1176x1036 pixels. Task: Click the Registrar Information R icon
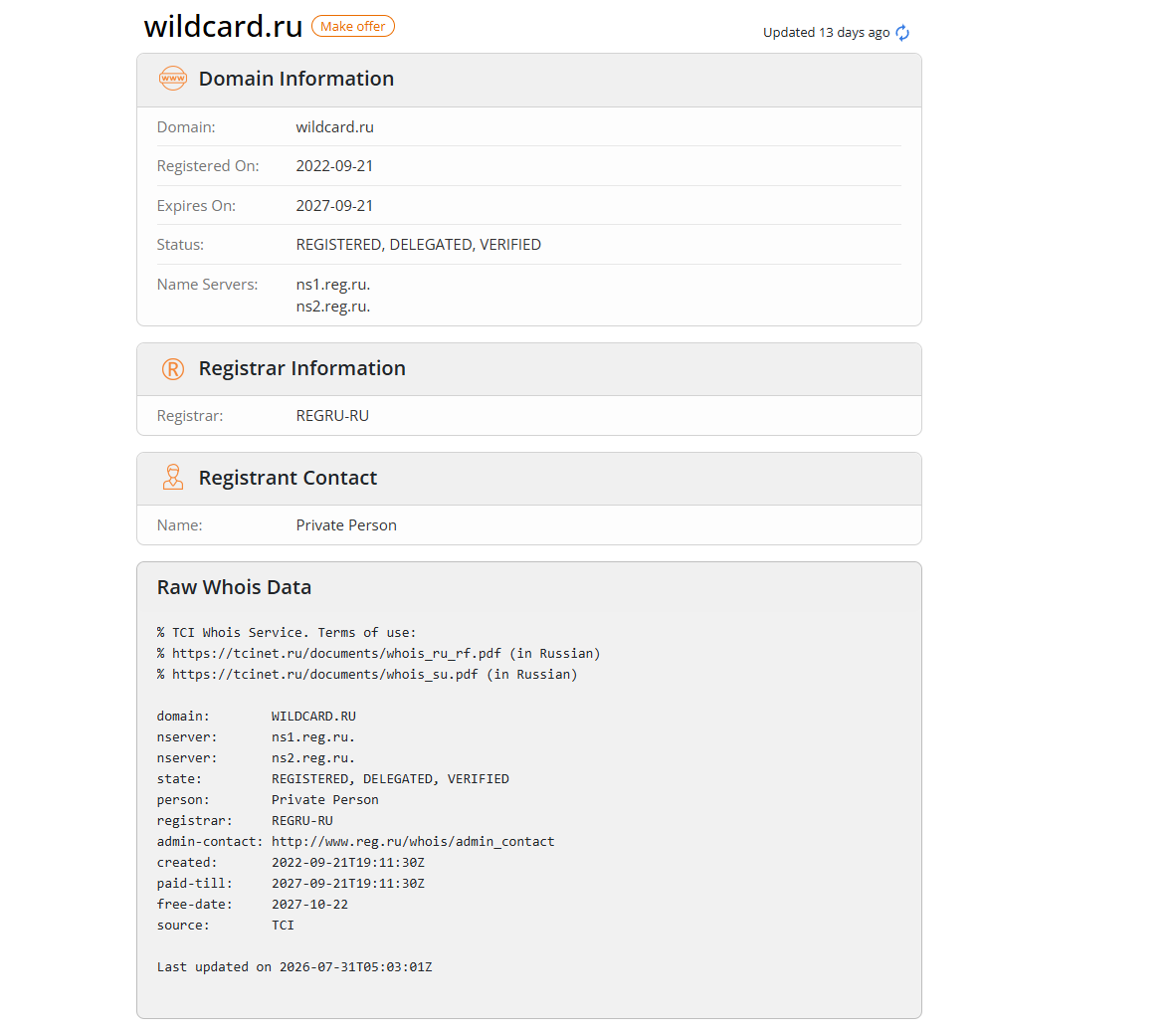172,368
